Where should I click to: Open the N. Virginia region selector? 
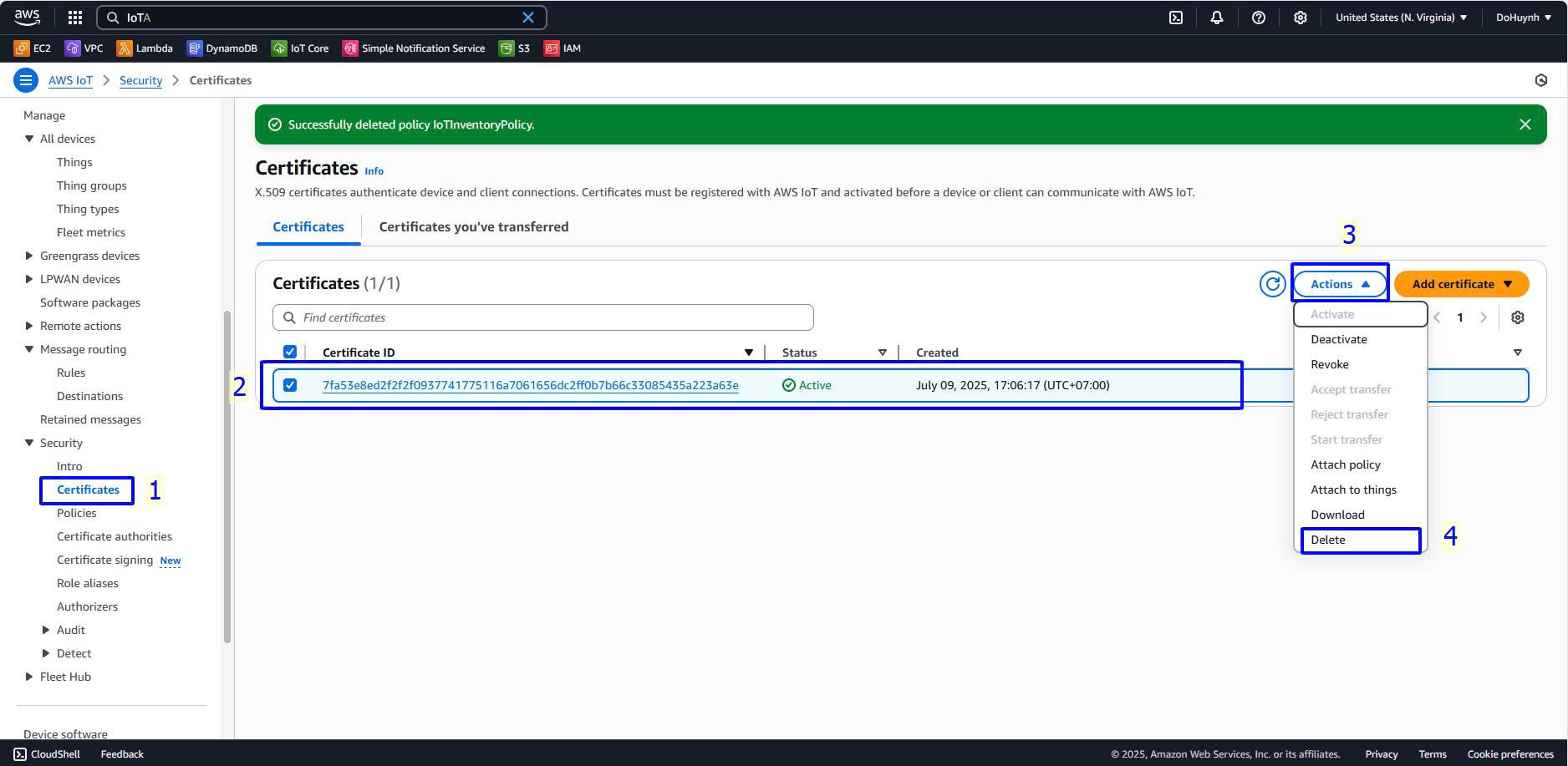(x=1401, y=18)
